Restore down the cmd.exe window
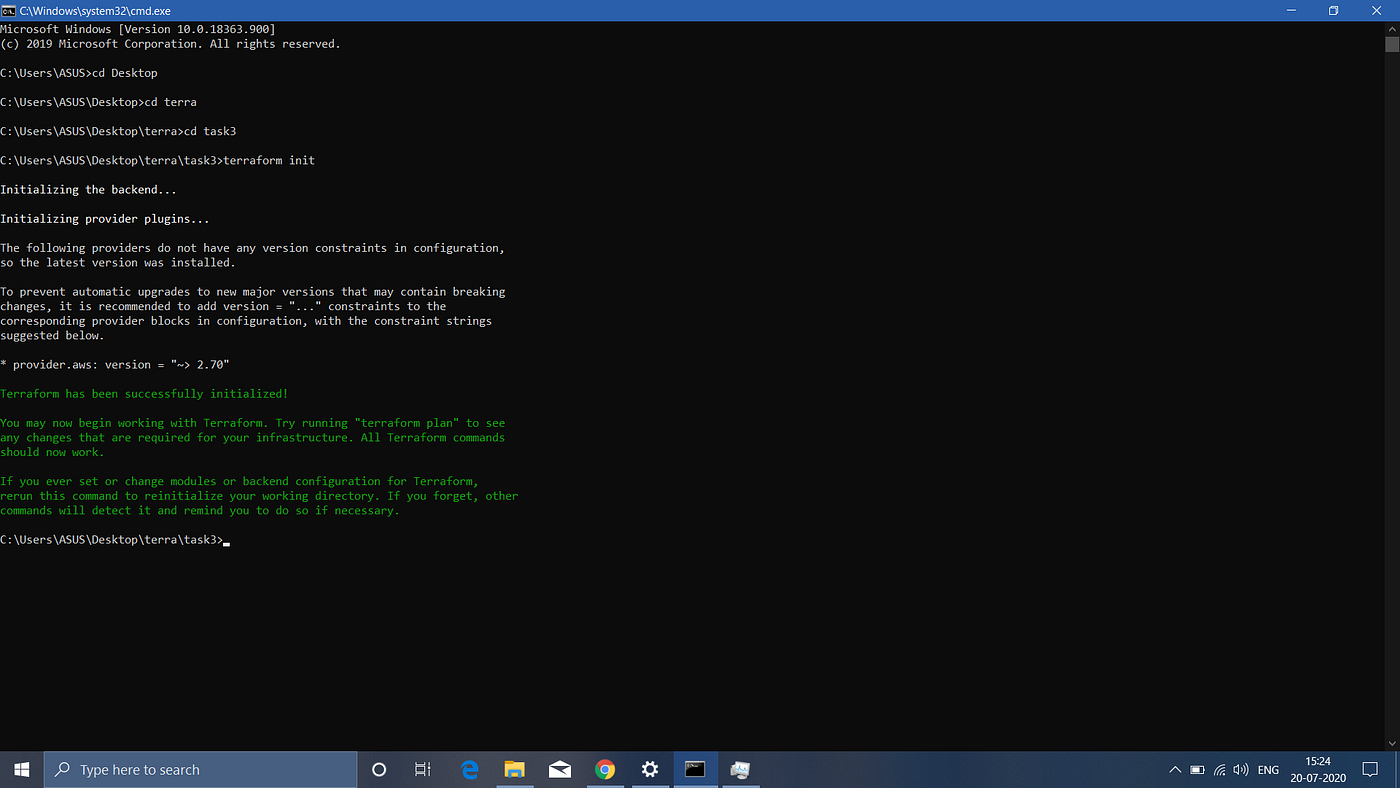Viewport: 1400px width, 788px height. click(1333, 10)
